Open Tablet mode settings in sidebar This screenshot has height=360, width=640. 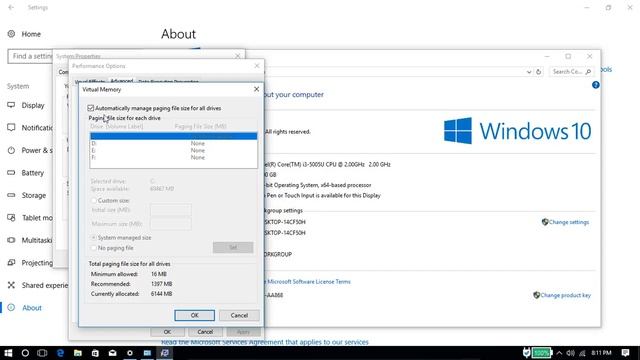tap(30, 218)
